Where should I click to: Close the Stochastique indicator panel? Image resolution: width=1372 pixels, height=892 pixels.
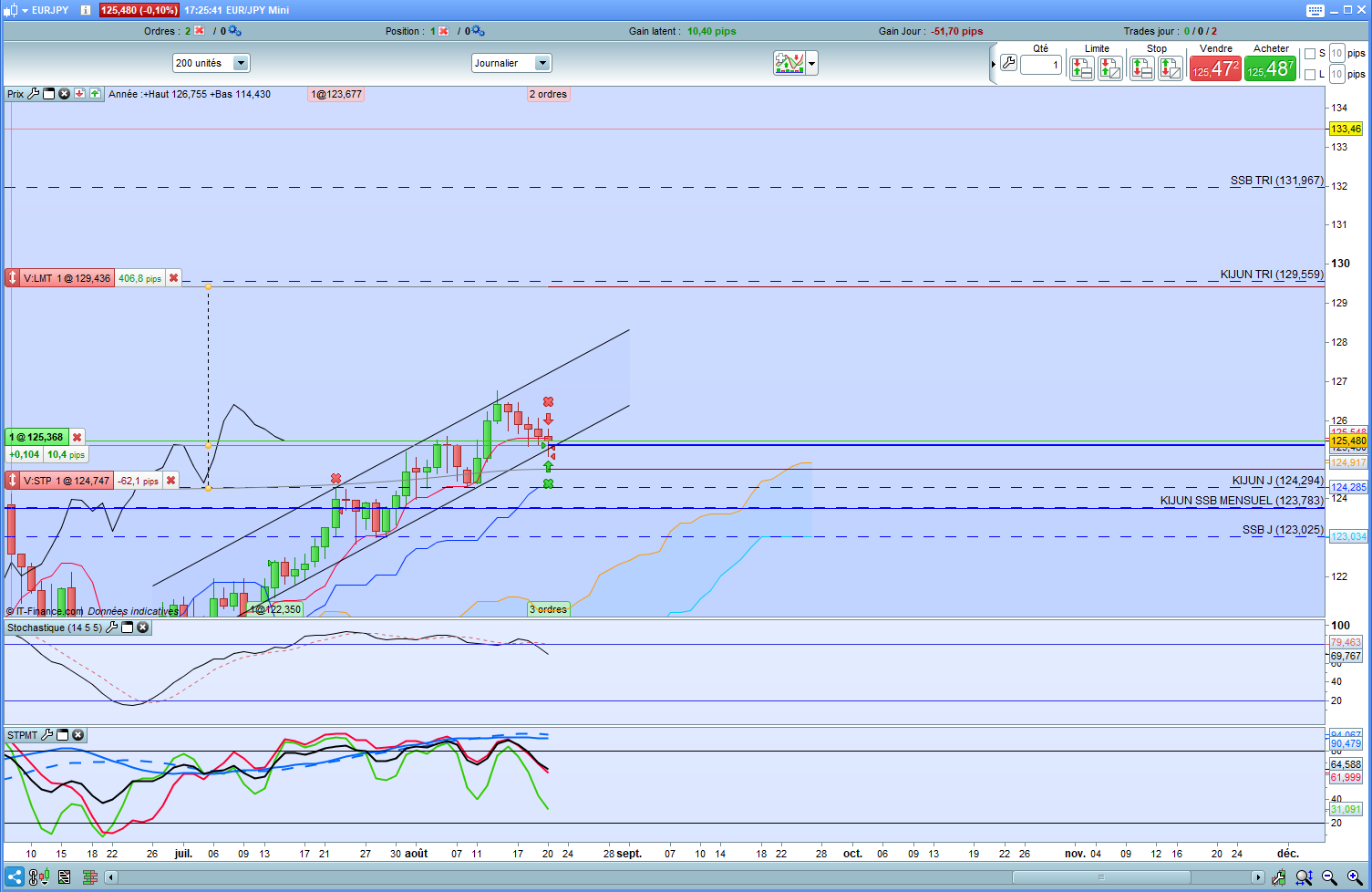coord(142,628)
